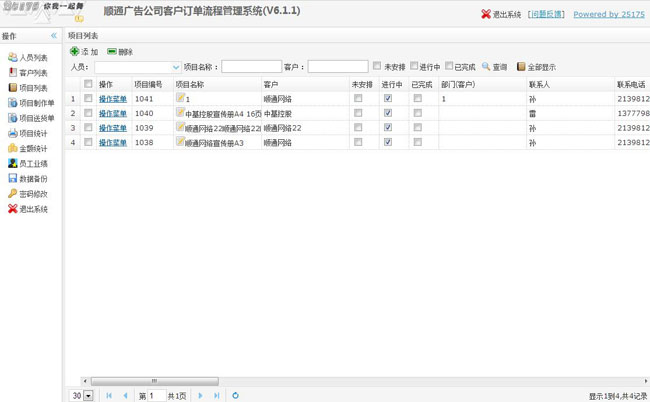Screen dimensions: 650x402
Task: Open 操作菜单 for project 1039
Action: coord(113,128)
